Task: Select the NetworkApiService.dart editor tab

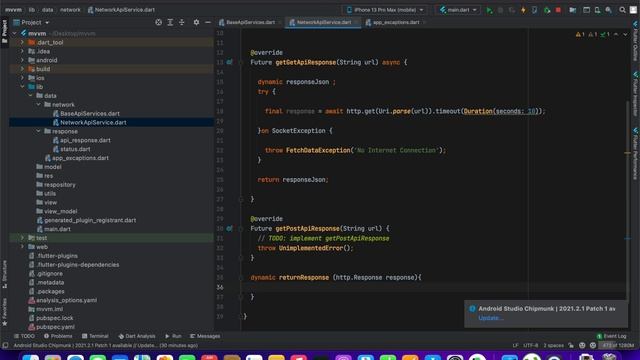Action: pos(324,22)
